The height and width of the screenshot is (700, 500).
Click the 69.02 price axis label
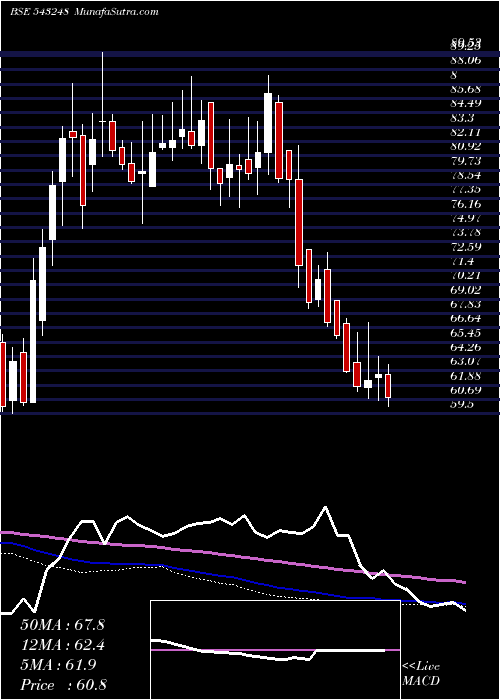tap(465, 290)
